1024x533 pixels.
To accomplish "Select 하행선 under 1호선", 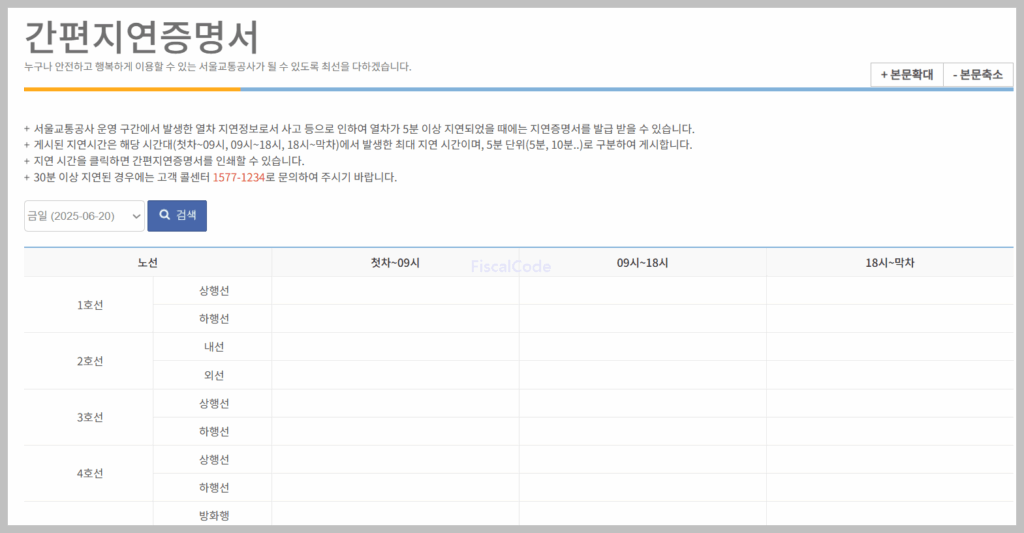I will 213,319.
